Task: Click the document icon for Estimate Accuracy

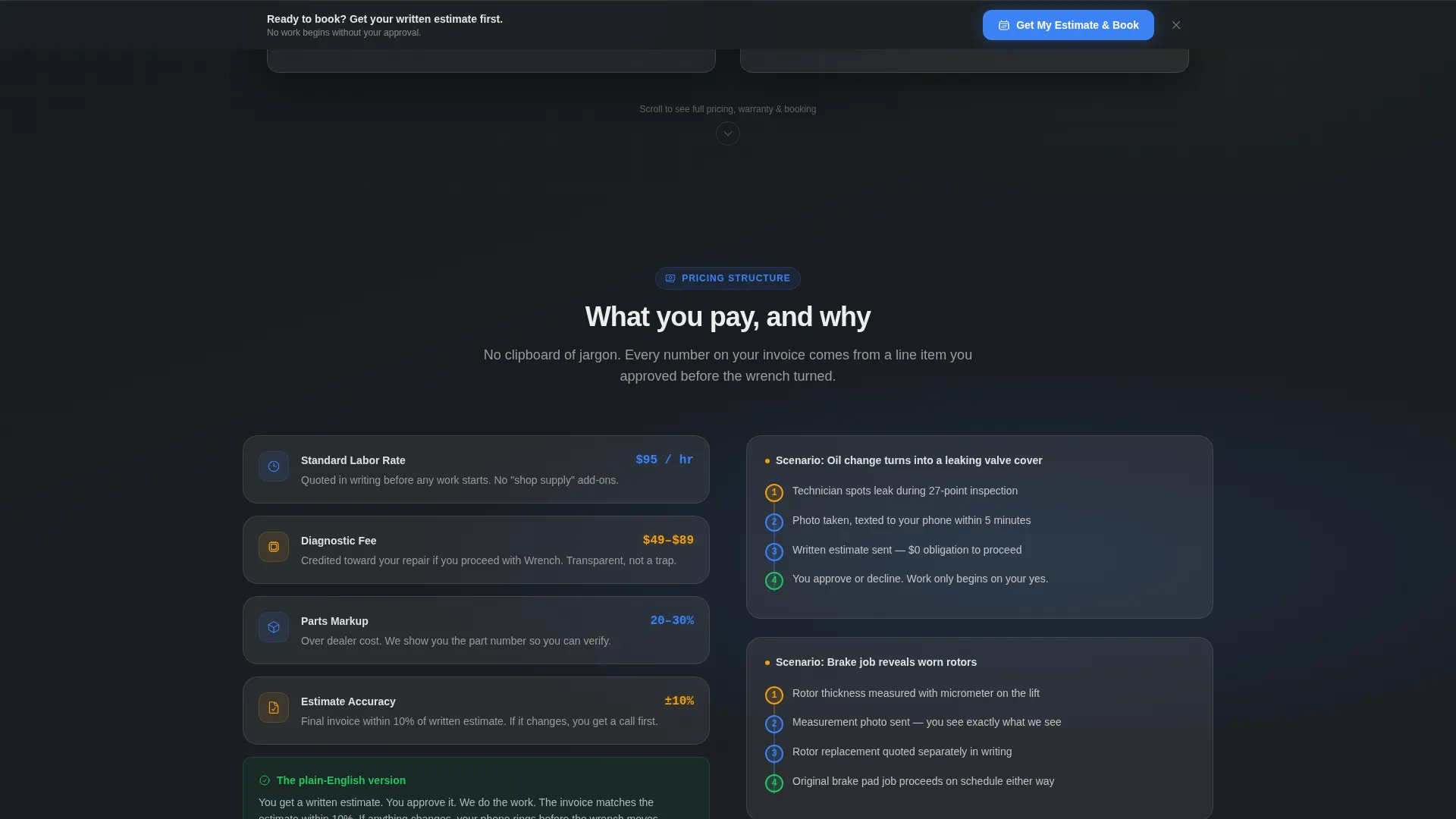Action: click(274, 708)
